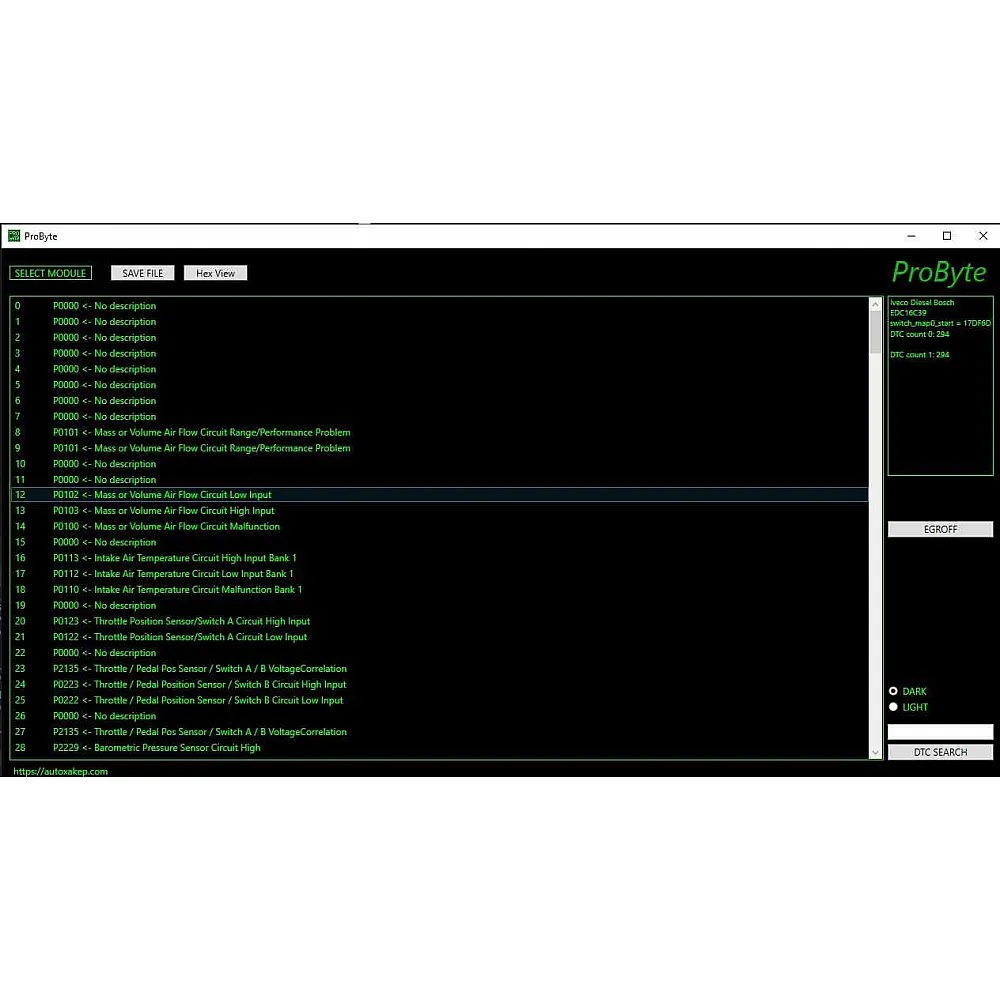Click the ProByte app icon in title bar

point(14,236)
